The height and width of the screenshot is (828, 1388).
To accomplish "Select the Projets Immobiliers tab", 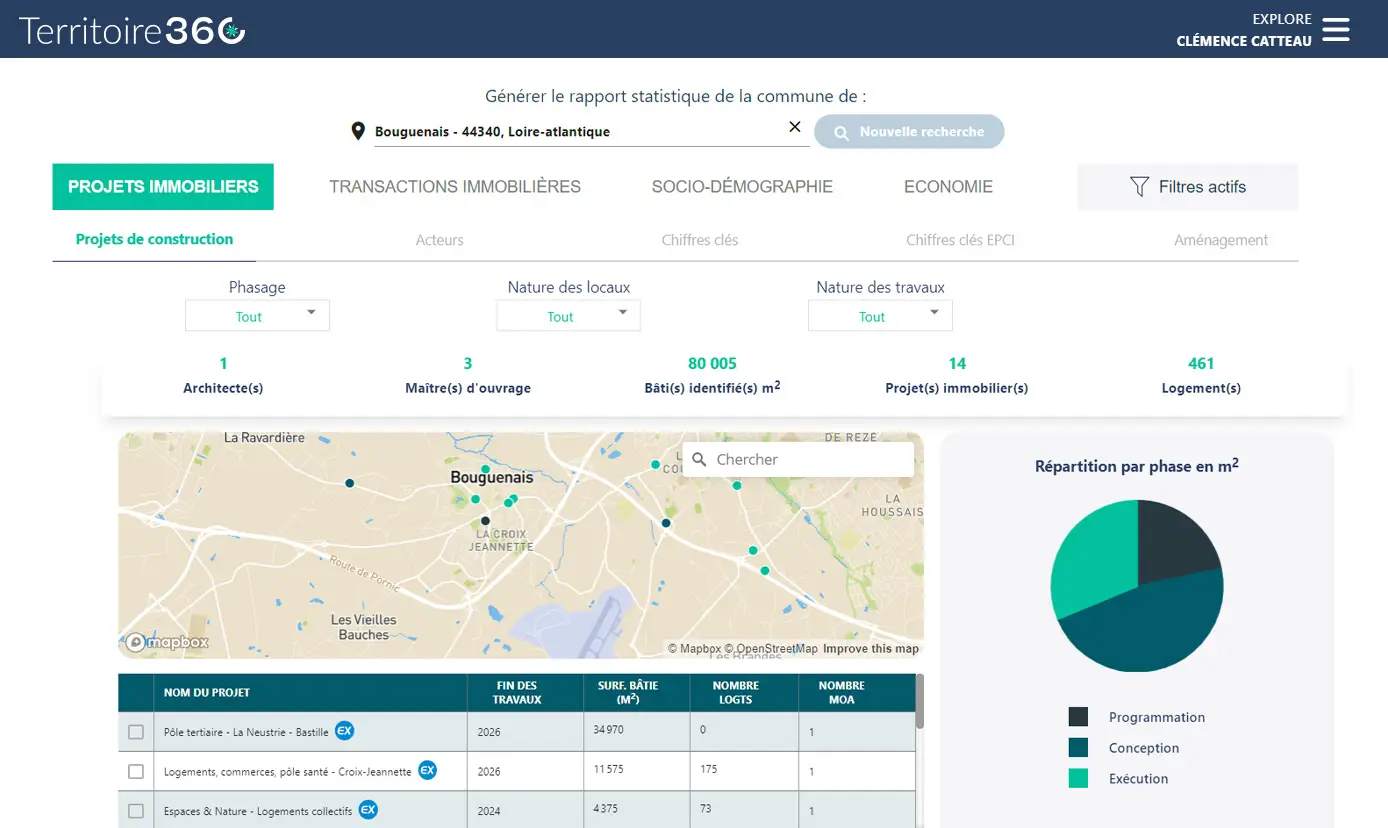I will [x=163, y=187].
